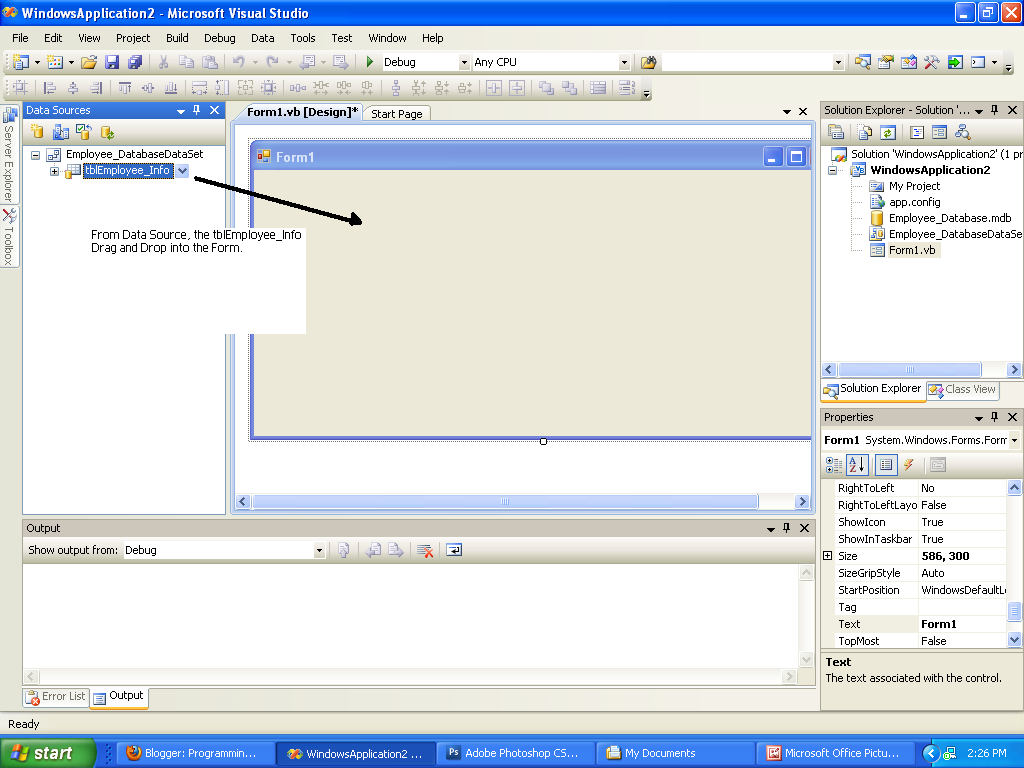Click Solution Explorer horizontal scrollbar thumb
Viewport: 1024px width, 768px height.
pyautogui.click(x=909, y=370)
